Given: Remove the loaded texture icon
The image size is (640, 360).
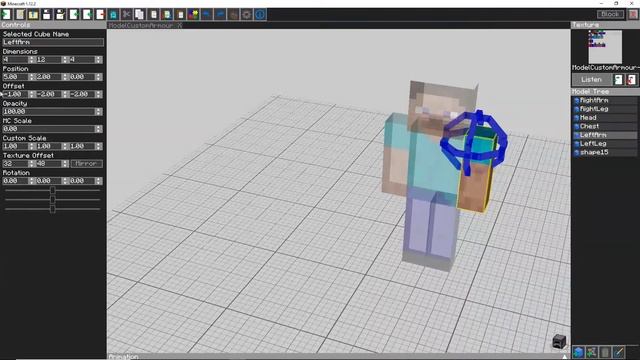Looking at the screenshot, I should point(631,80).
